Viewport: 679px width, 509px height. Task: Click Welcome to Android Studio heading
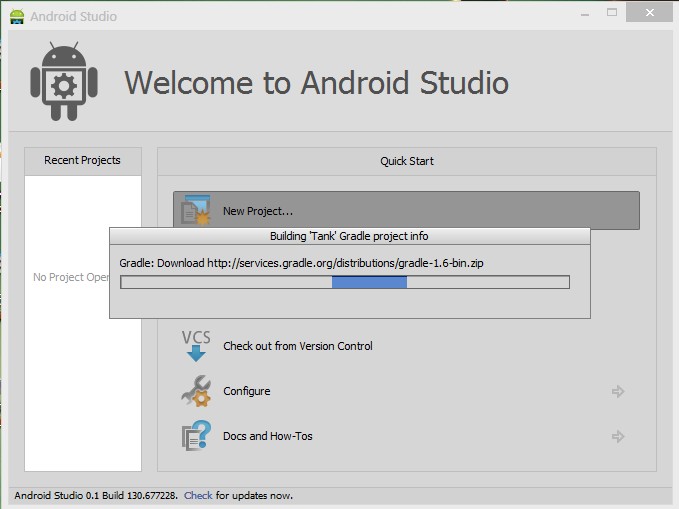[317, 83]
